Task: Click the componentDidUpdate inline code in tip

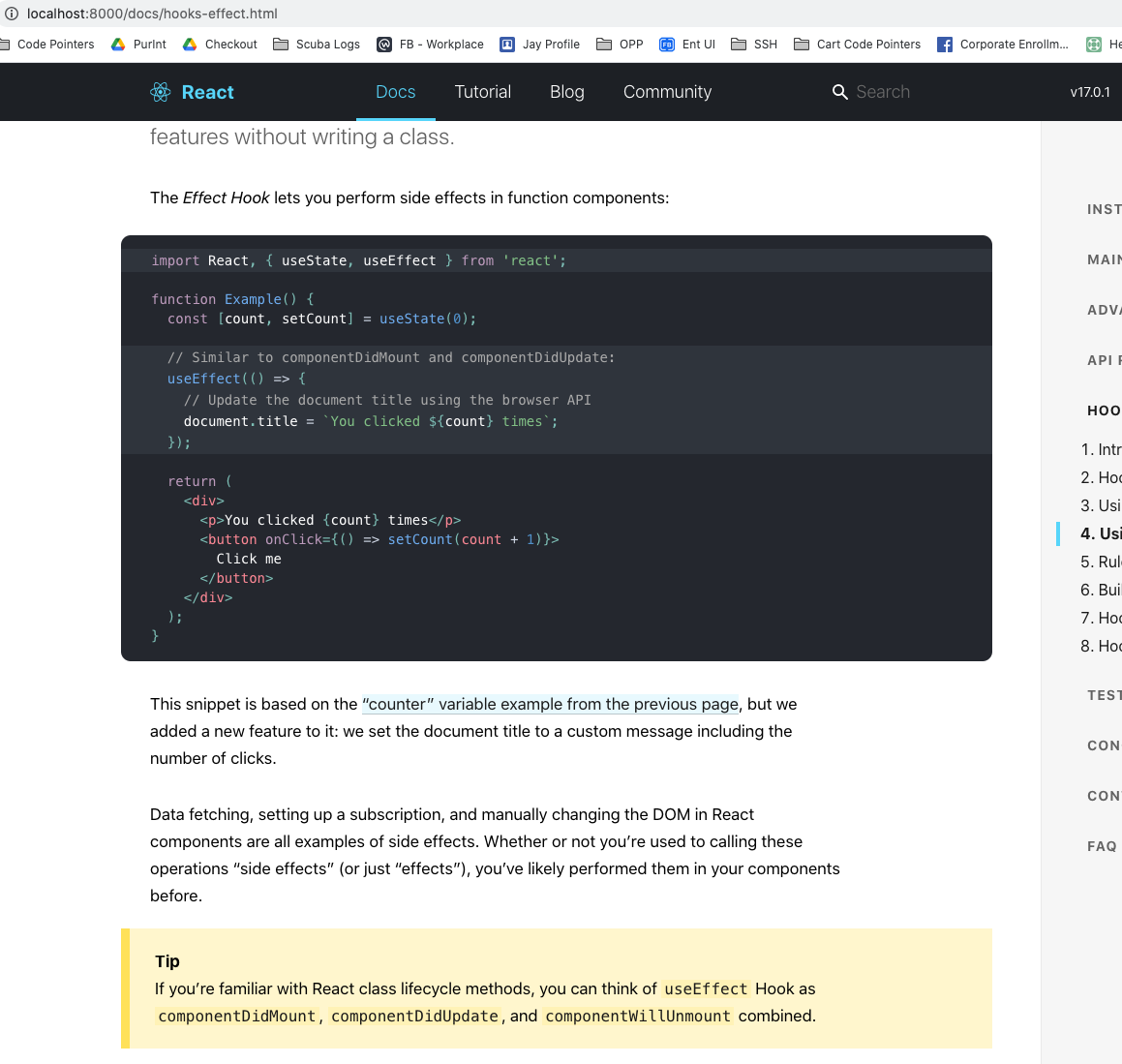Action: pos(414,1016)
